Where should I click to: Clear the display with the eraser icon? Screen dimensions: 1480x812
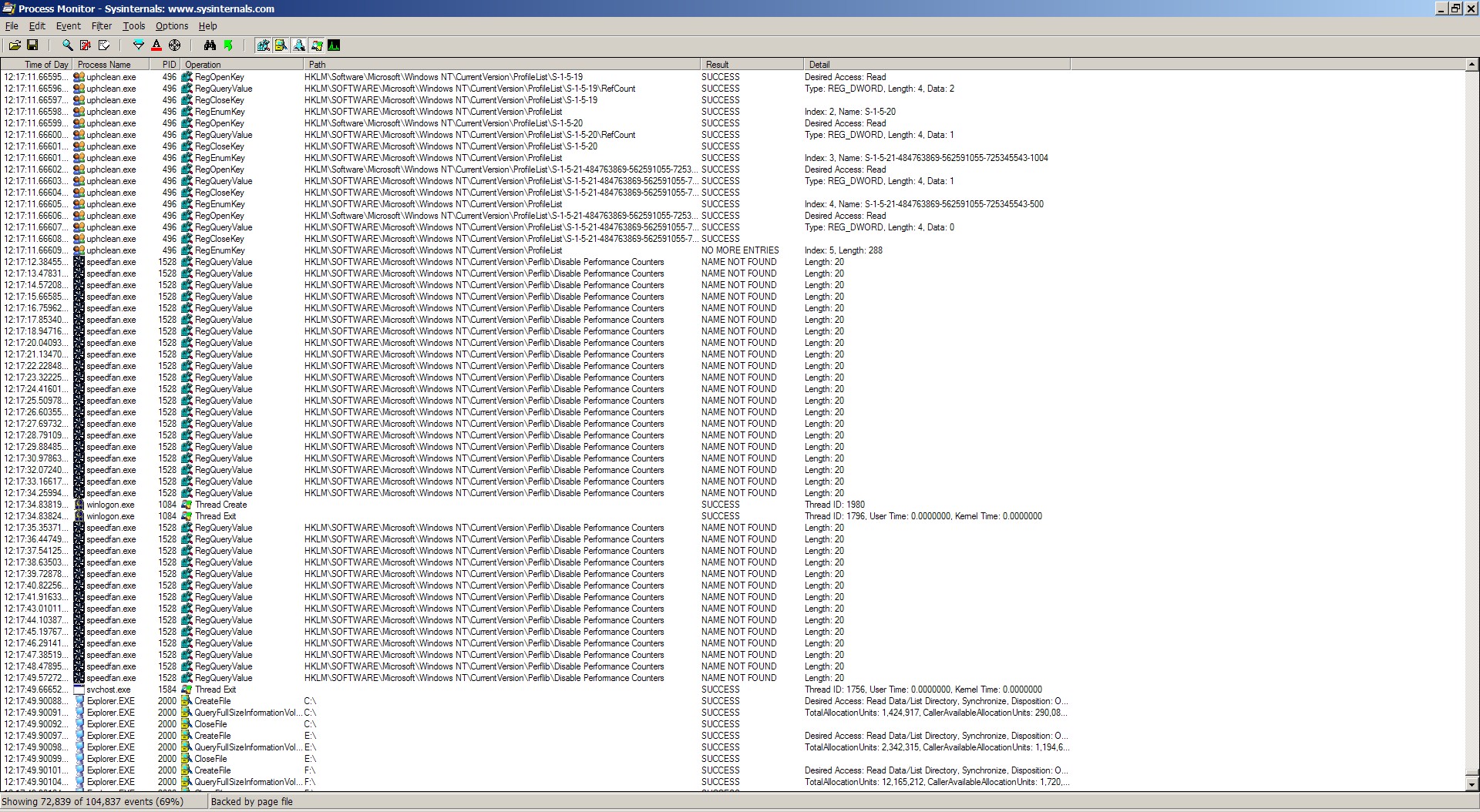coord(104,45)
